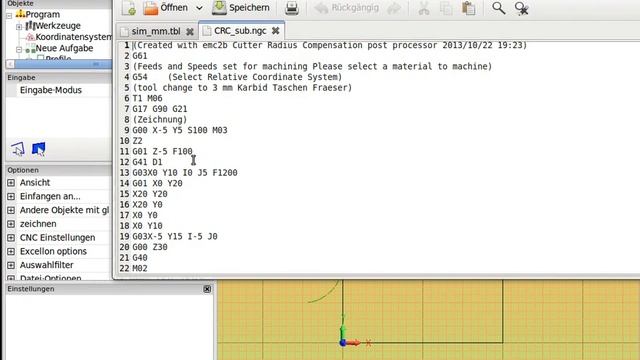Select the Program item in the tree
This screenshot has width=640, height=360.
tap(42, 14)
